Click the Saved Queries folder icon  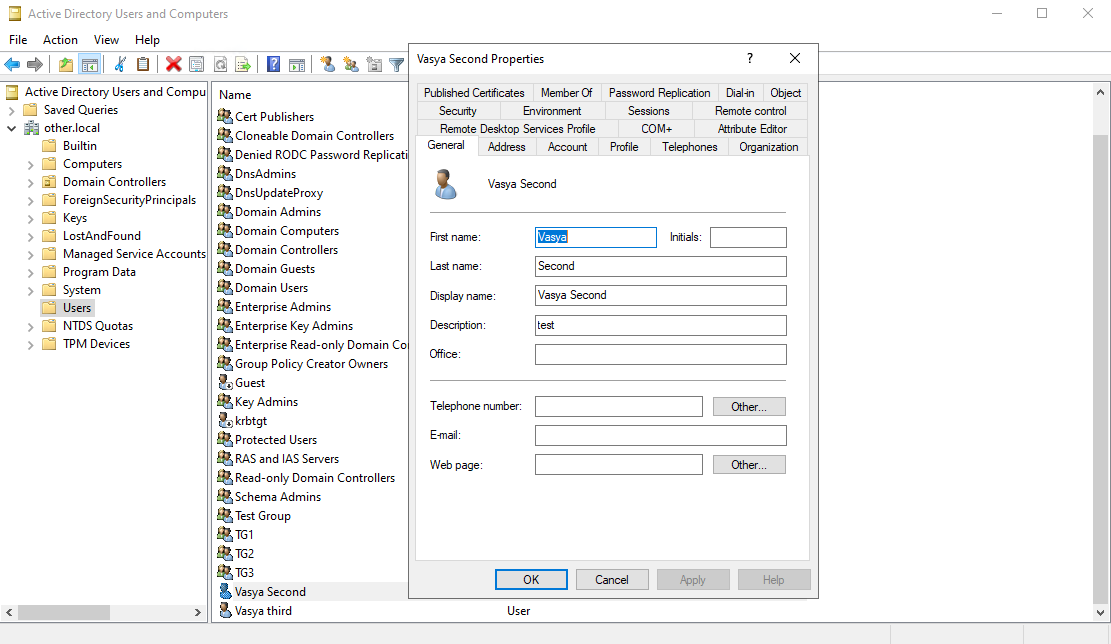point(30,110)
